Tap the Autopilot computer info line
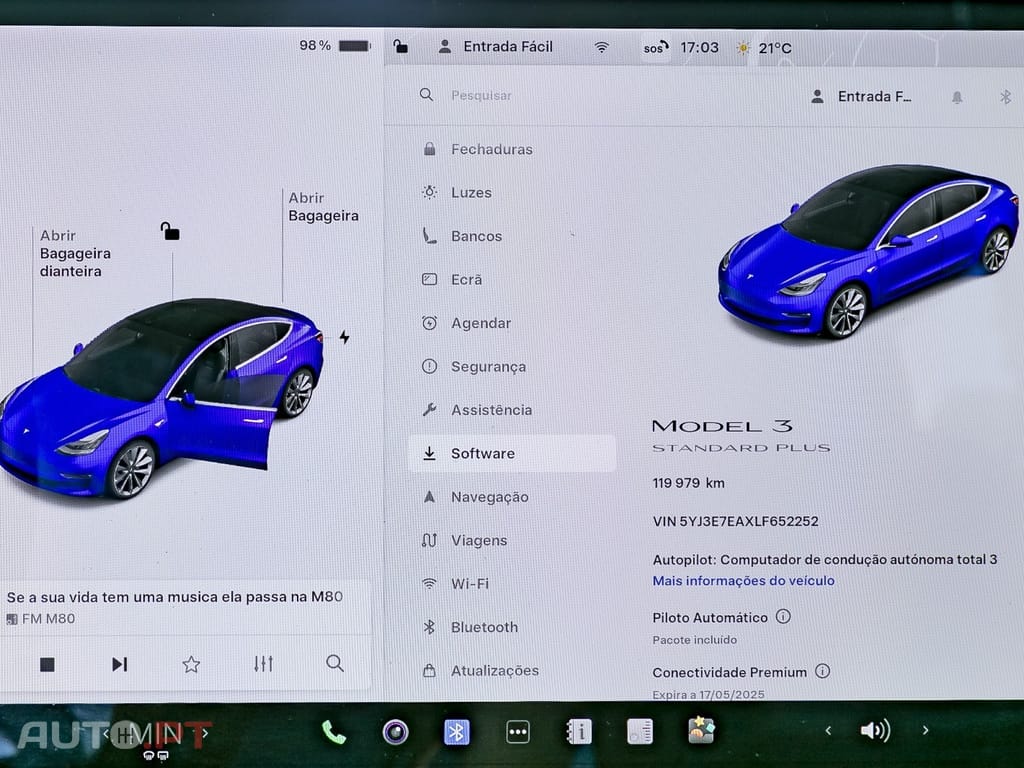 (x=825, y=560)
